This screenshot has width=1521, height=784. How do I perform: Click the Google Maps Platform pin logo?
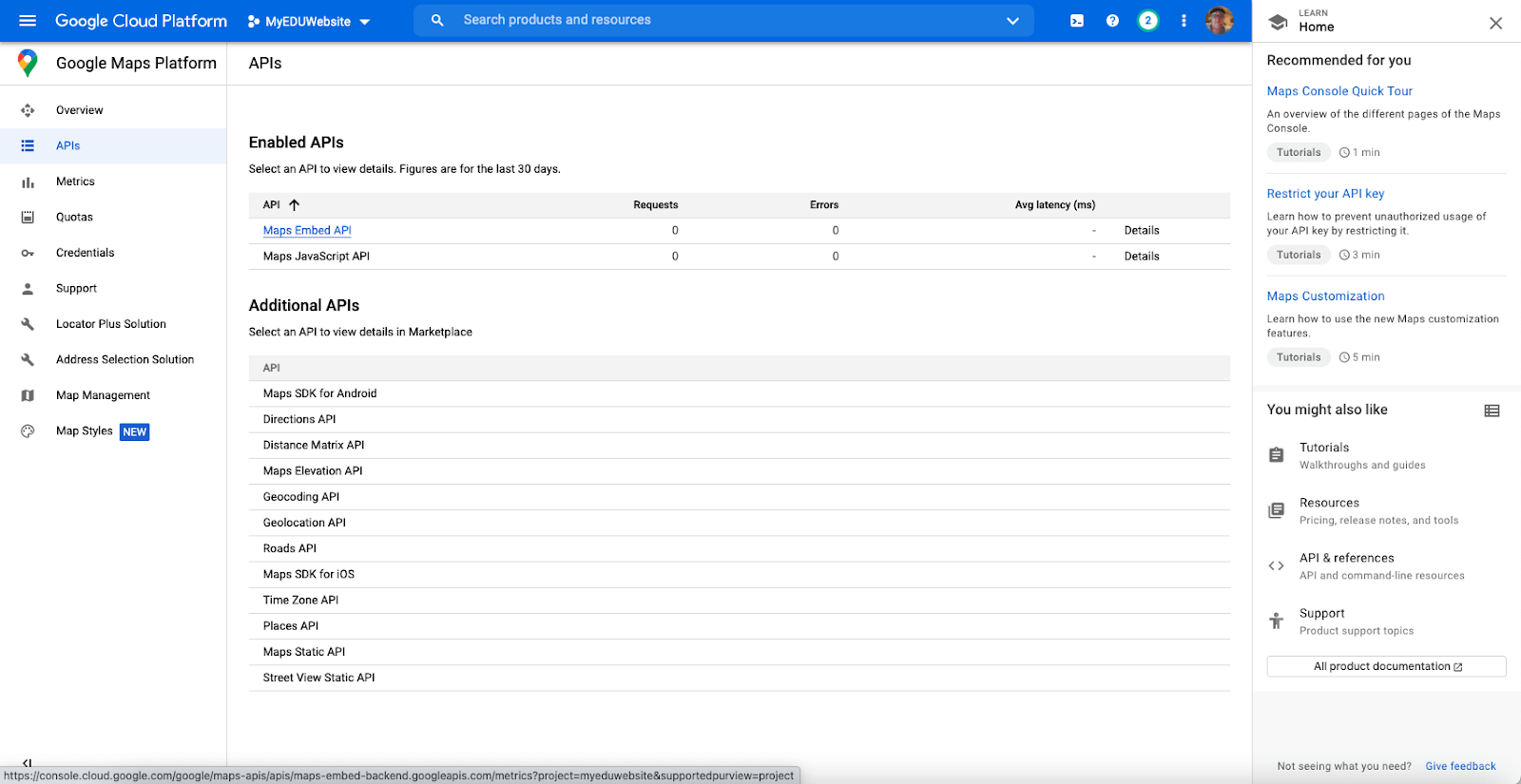[28, 63]
